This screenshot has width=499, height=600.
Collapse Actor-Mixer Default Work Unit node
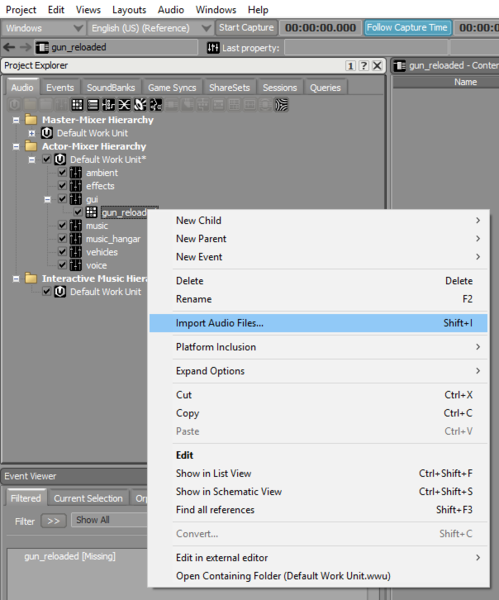coord(32,160)
